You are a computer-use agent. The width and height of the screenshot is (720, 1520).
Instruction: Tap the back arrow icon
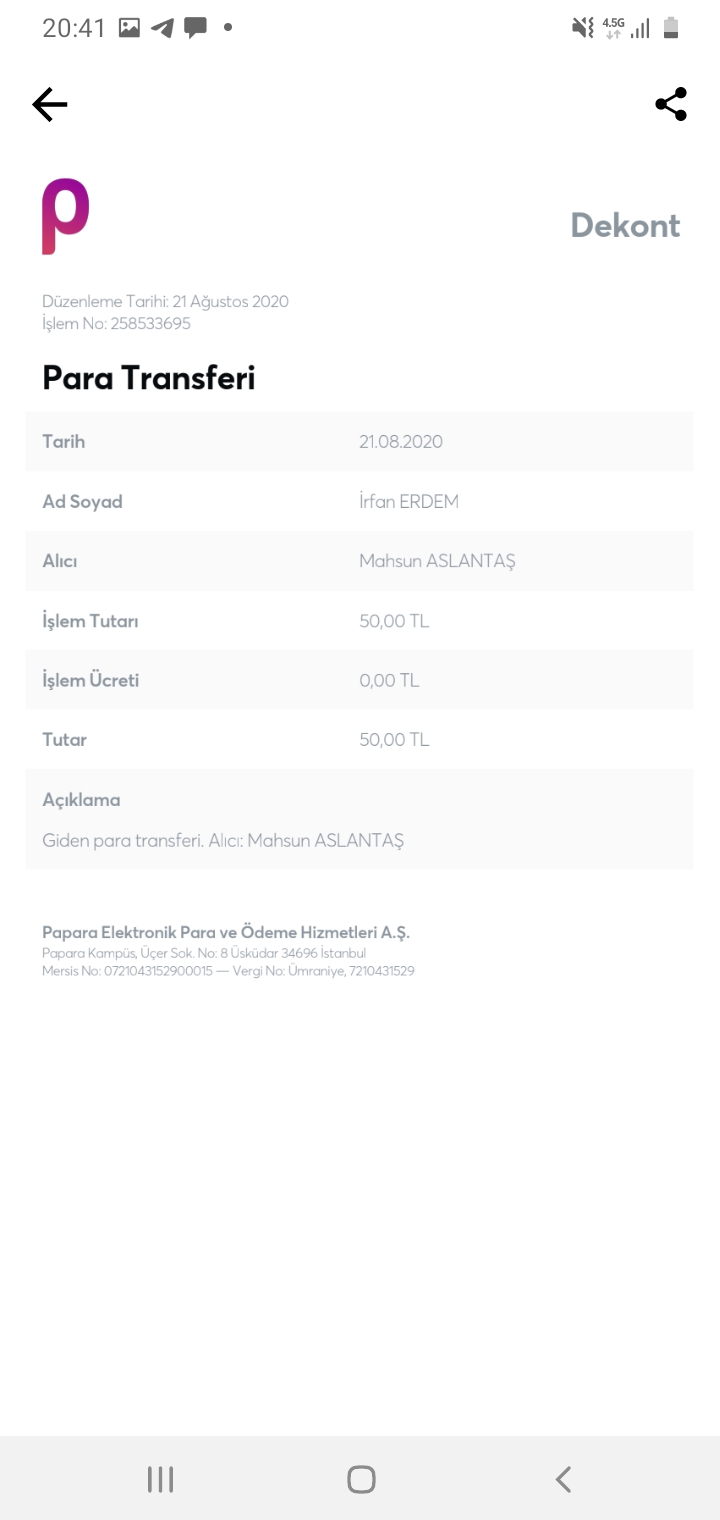pos(49,104)
